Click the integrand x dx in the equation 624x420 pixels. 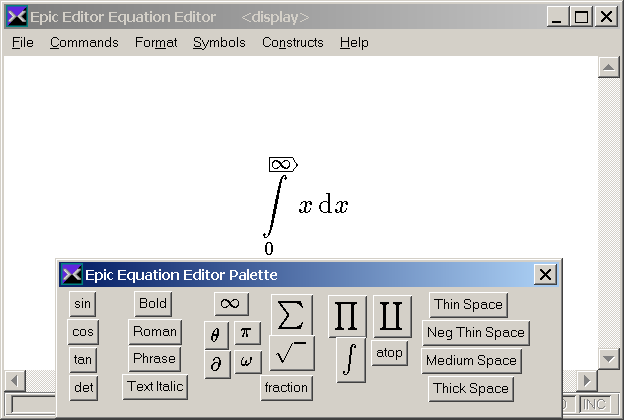click(323, 205)
